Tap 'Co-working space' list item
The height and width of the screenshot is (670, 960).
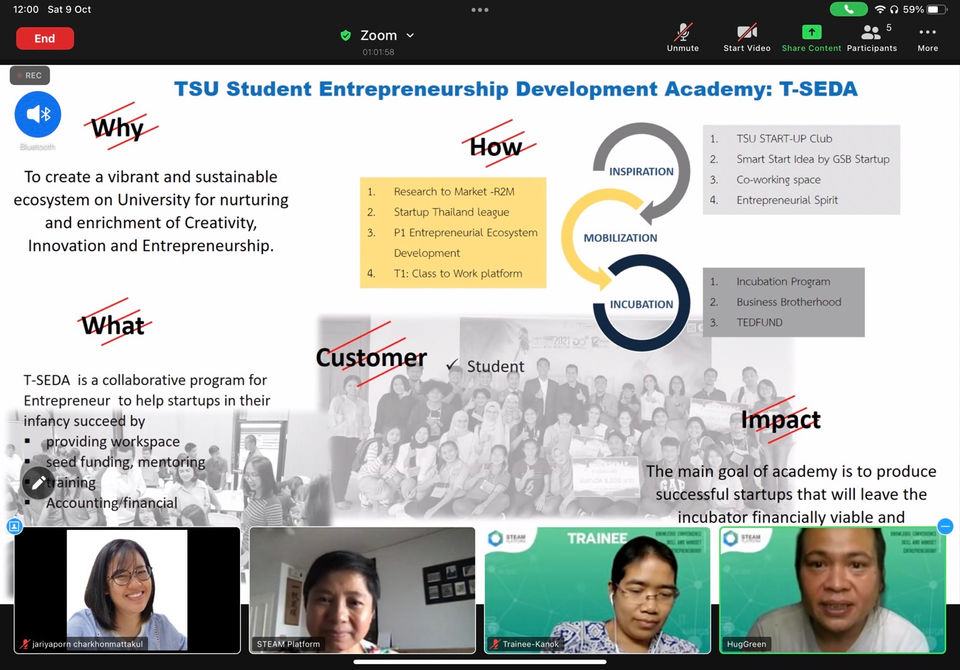778,180
